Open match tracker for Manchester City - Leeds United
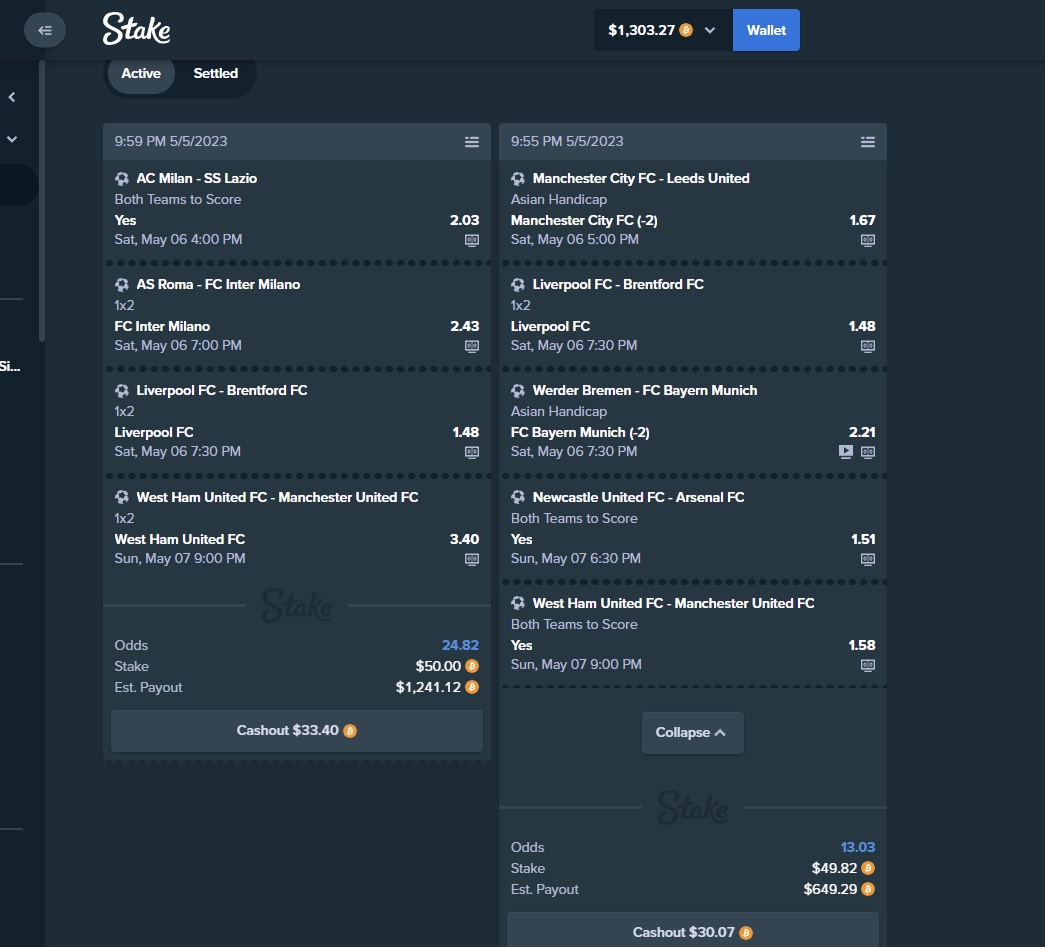1045x947 pixels. point(868,240)
